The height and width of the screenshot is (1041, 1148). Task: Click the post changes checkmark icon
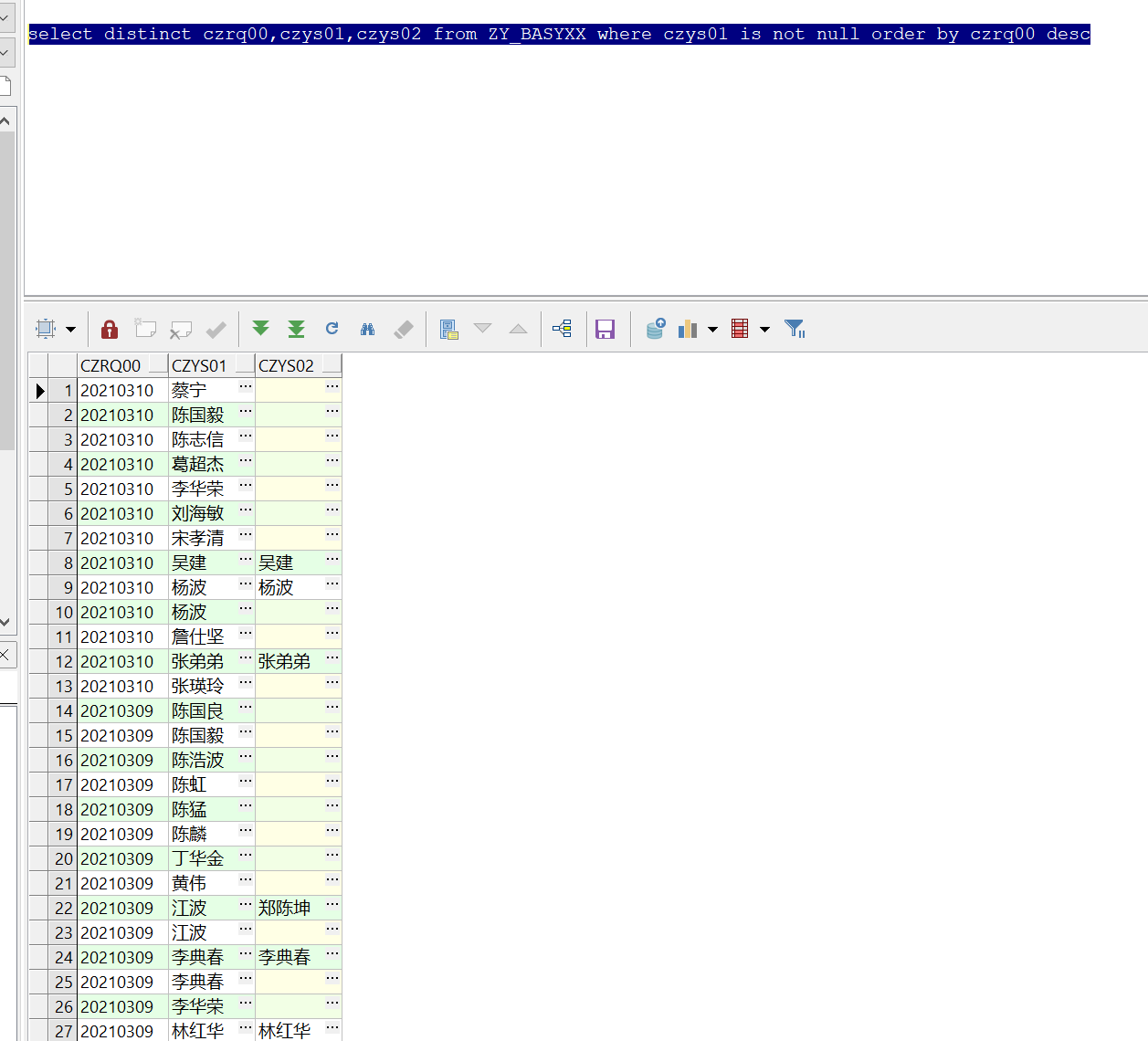[216, 329]
